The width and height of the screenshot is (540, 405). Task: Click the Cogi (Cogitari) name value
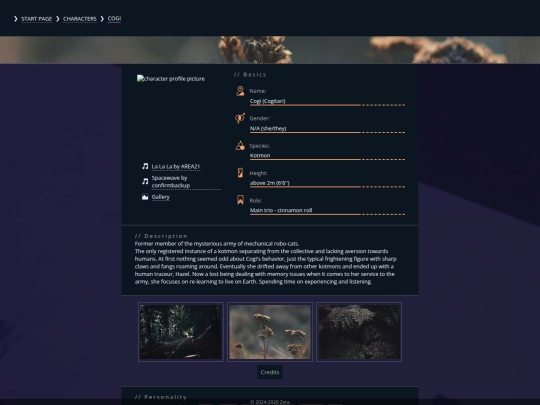click(268, 101)
